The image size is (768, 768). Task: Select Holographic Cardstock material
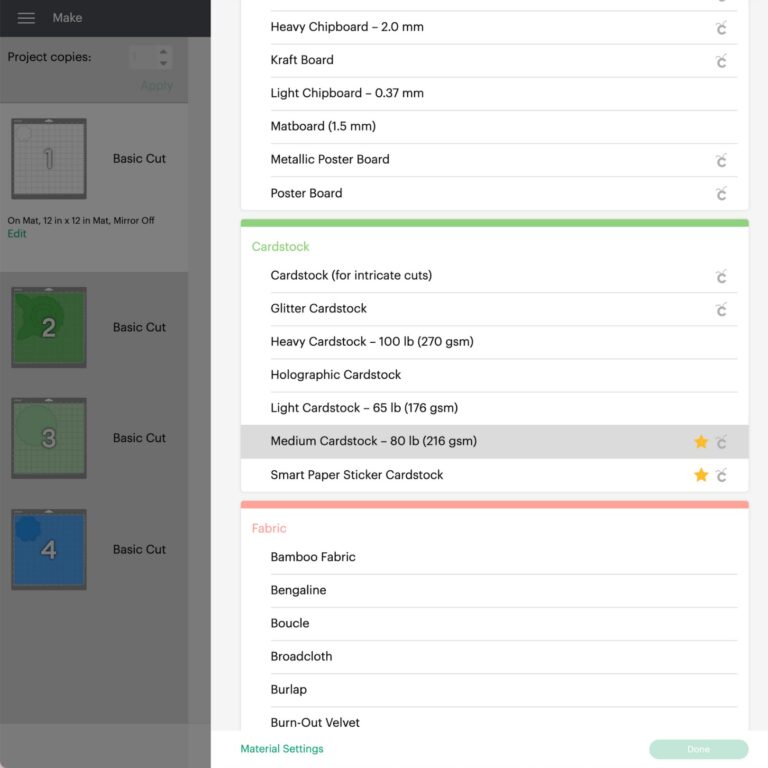pyautogui.click(x=335, y=375)
